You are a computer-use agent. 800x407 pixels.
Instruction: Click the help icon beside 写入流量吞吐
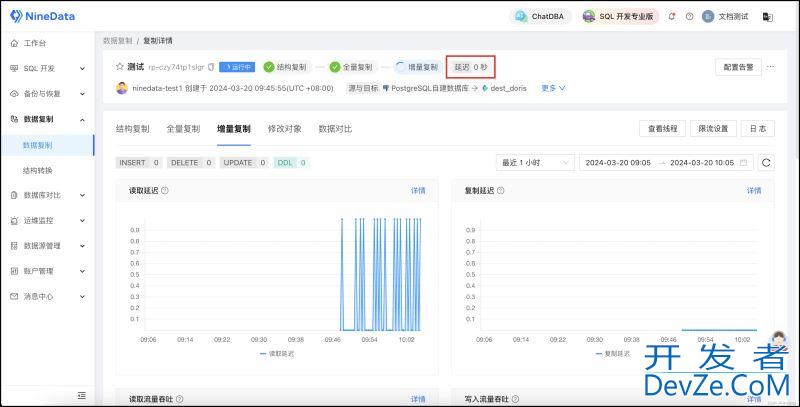click(515, 399)
